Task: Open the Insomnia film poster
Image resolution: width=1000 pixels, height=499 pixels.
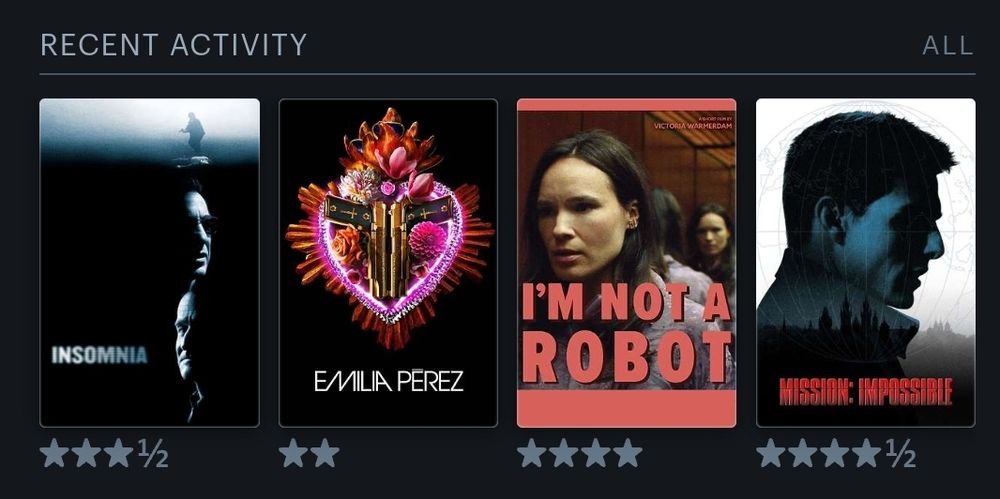Action: (149, 262)
